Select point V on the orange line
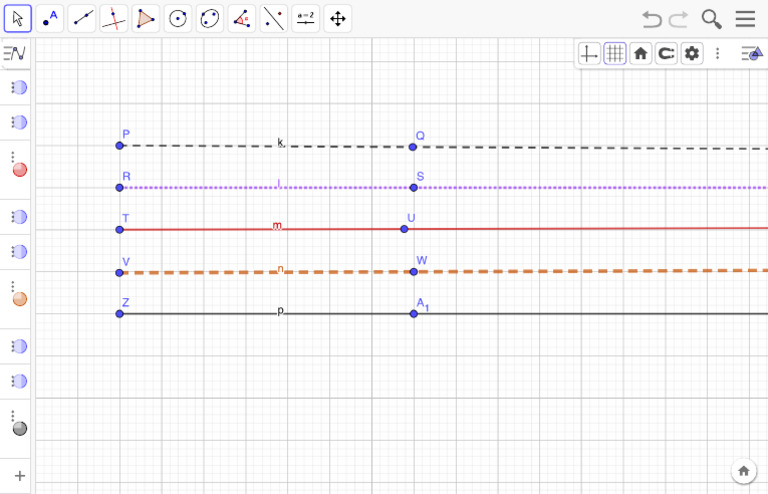 (120, 273)
